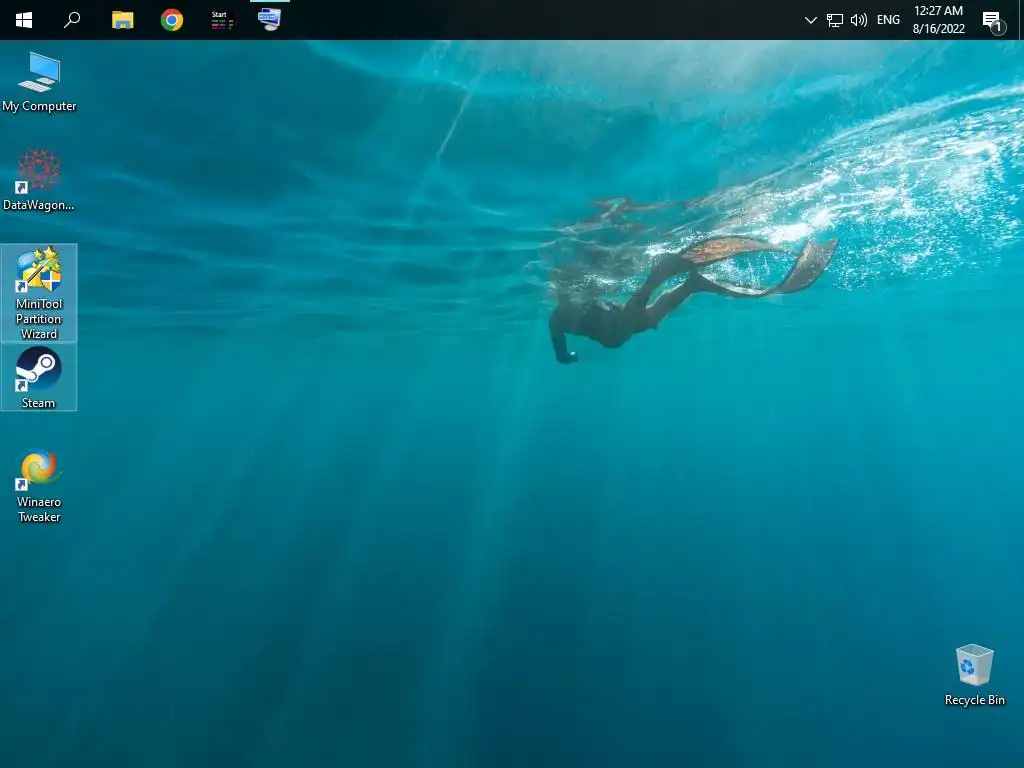Click the "Steam" label text
The image size is (1024, 768).
tap(39, 403)
